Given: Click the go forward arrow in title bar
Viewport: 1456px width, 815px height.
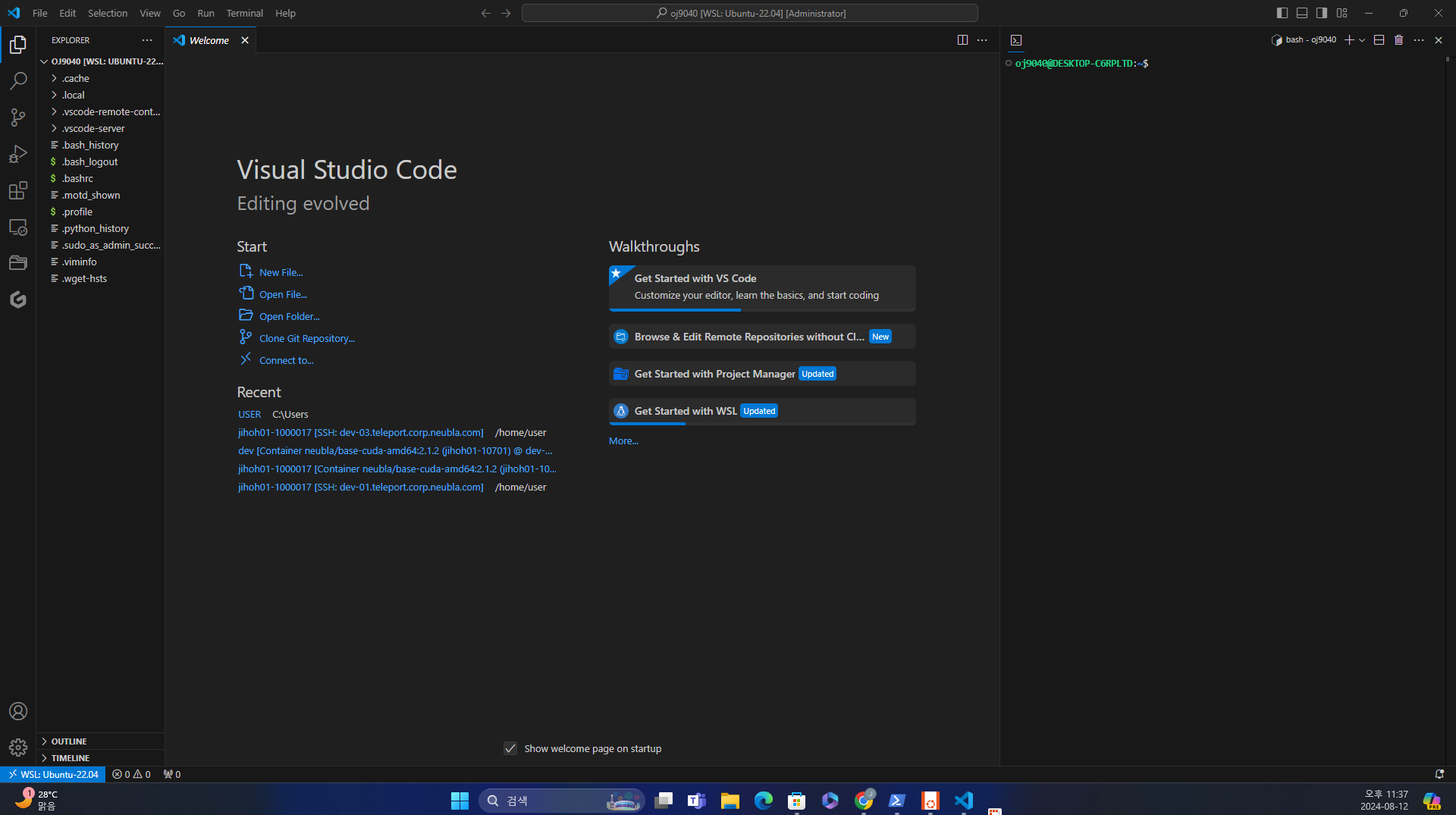Looking at the screenshot, I should tap(506, 13).
